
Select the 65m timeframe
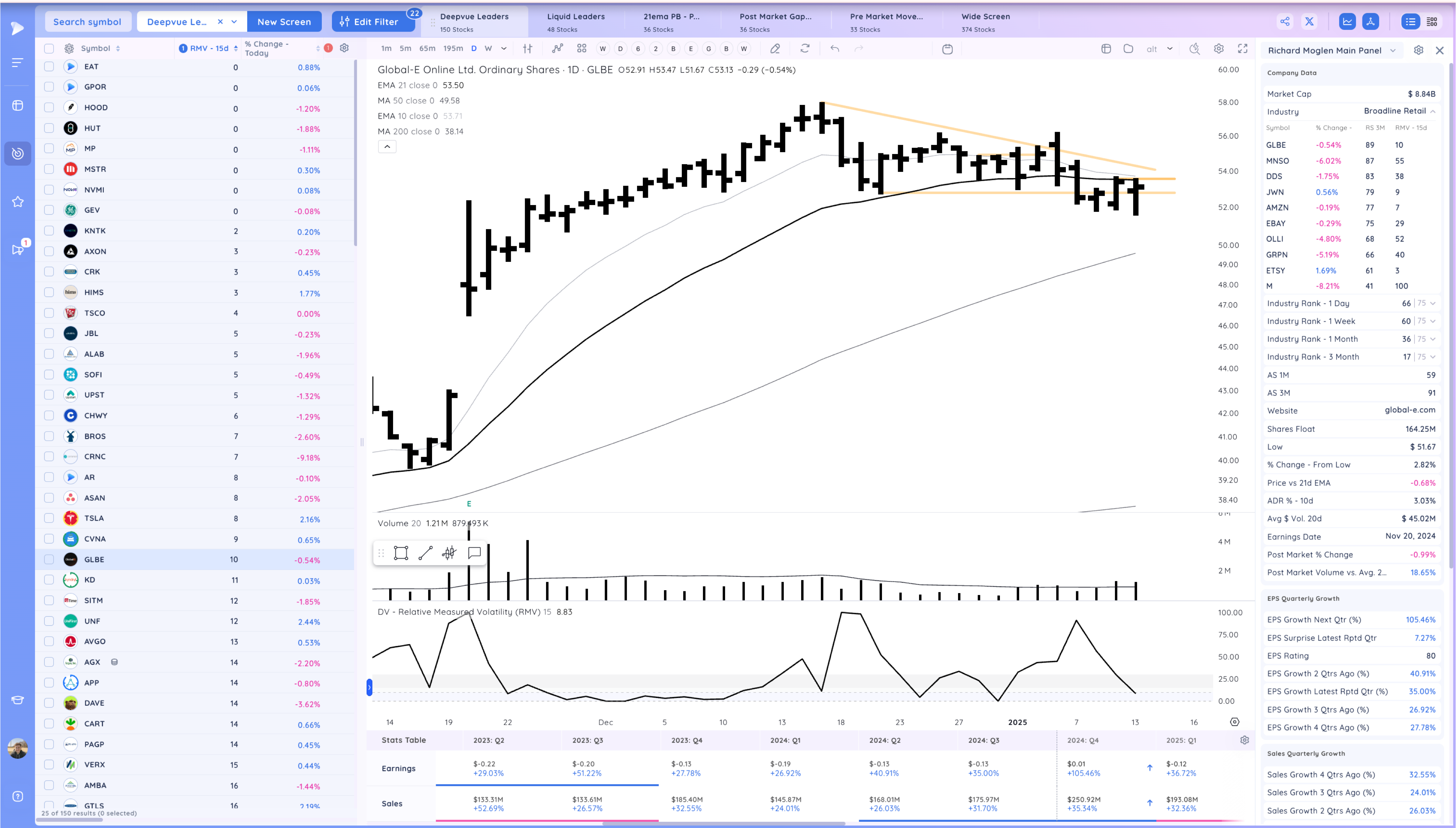pos(427,49)
